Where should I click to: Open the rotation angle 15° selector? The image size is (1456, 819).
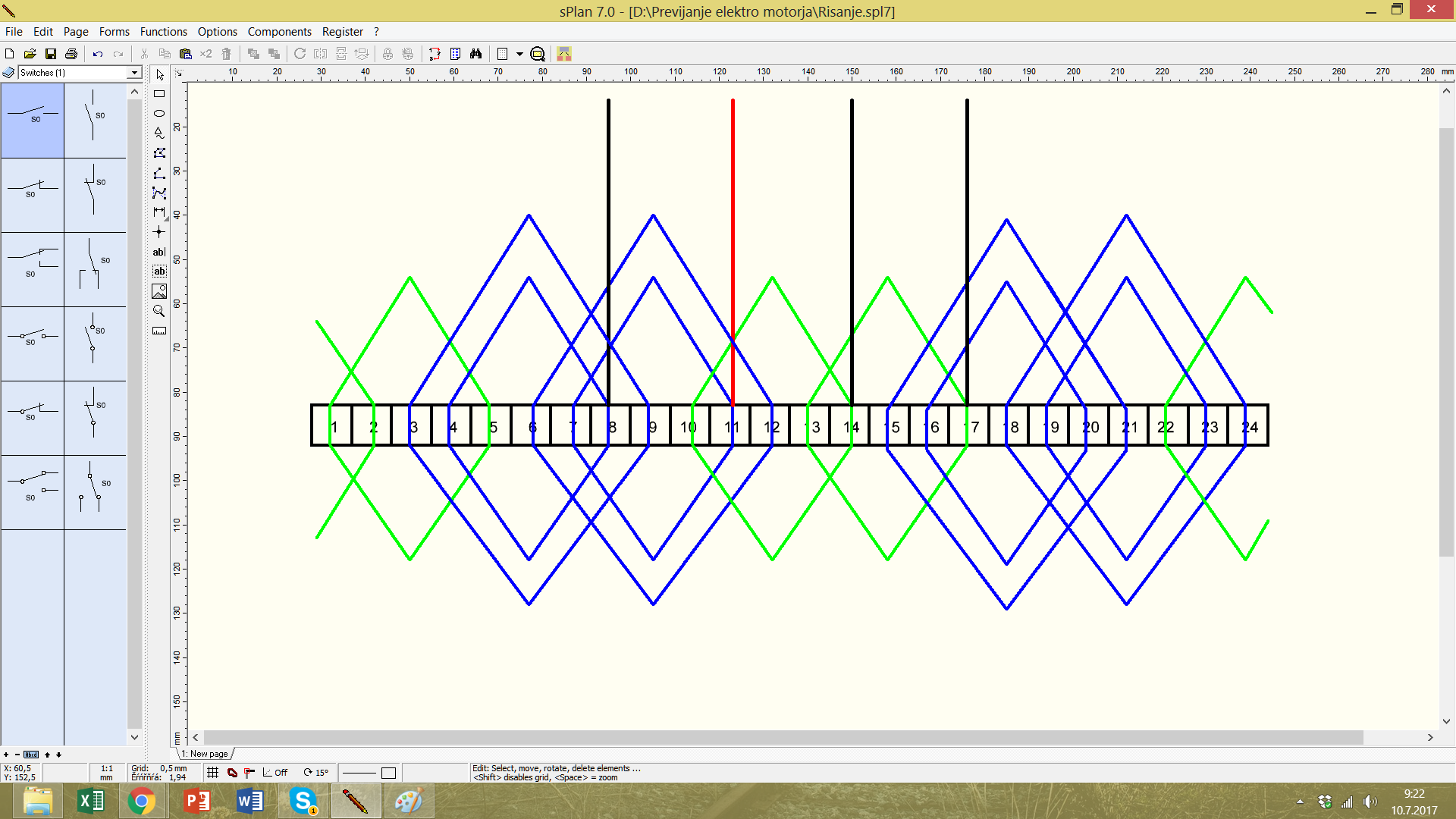[316, 773]
